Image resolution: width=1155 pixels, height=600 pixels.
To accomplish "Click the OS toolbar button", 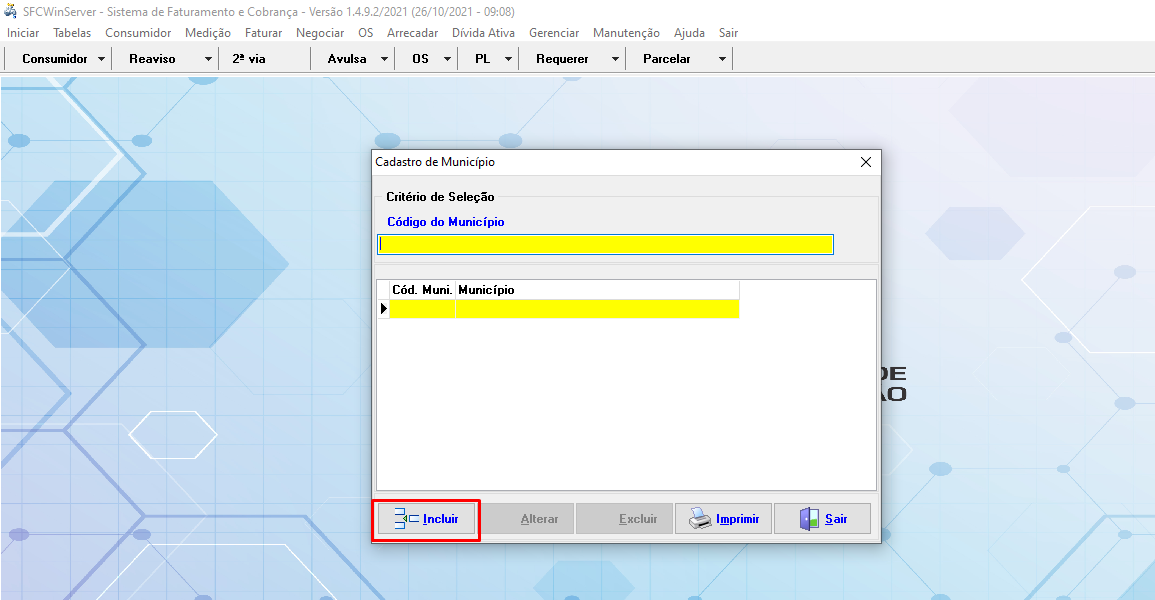I will pyautogui.click(x=420, y=59).
